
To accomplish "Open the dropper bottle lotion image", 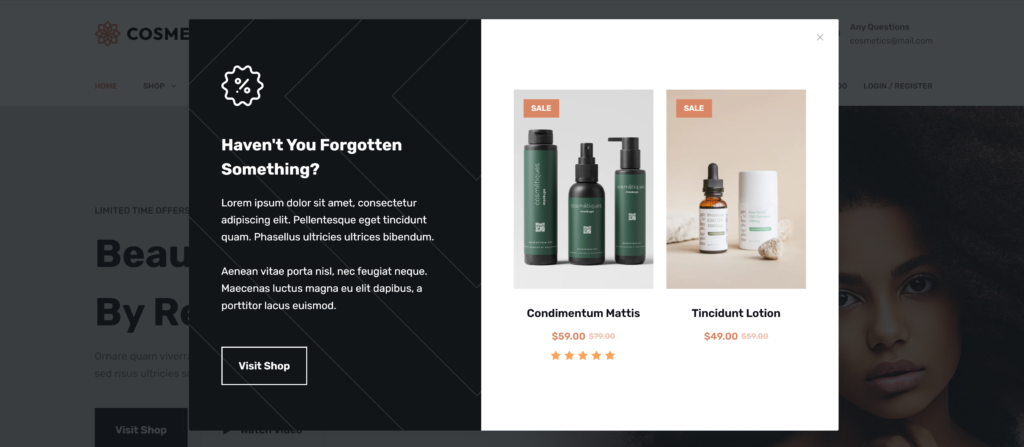I will [x=736, y=189].
